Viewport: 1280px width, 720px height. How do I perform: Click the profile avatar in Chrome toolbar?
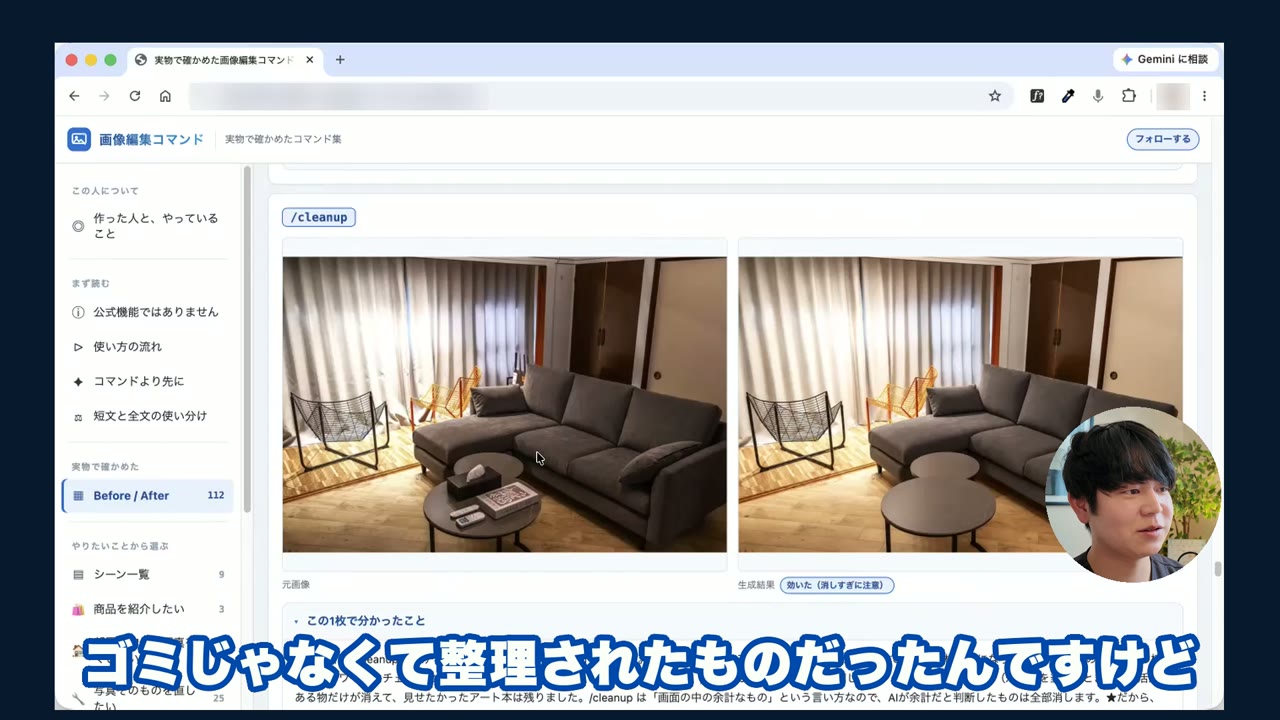point(1172,96)
